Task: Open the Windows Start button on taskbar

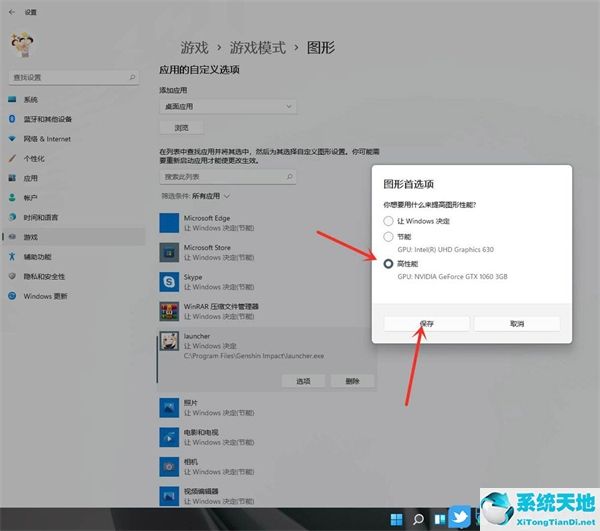Action: click(396, 520)
